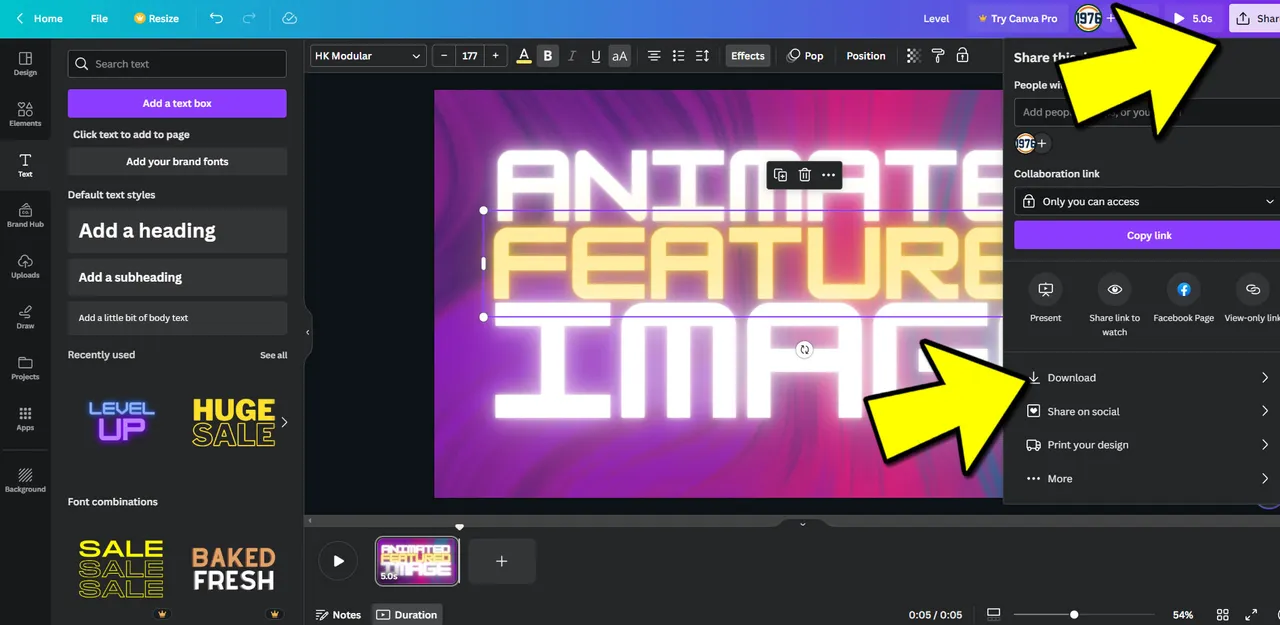Expand Print your design option
Screen dimensions: 1280x625
[x=1146, y=445]
